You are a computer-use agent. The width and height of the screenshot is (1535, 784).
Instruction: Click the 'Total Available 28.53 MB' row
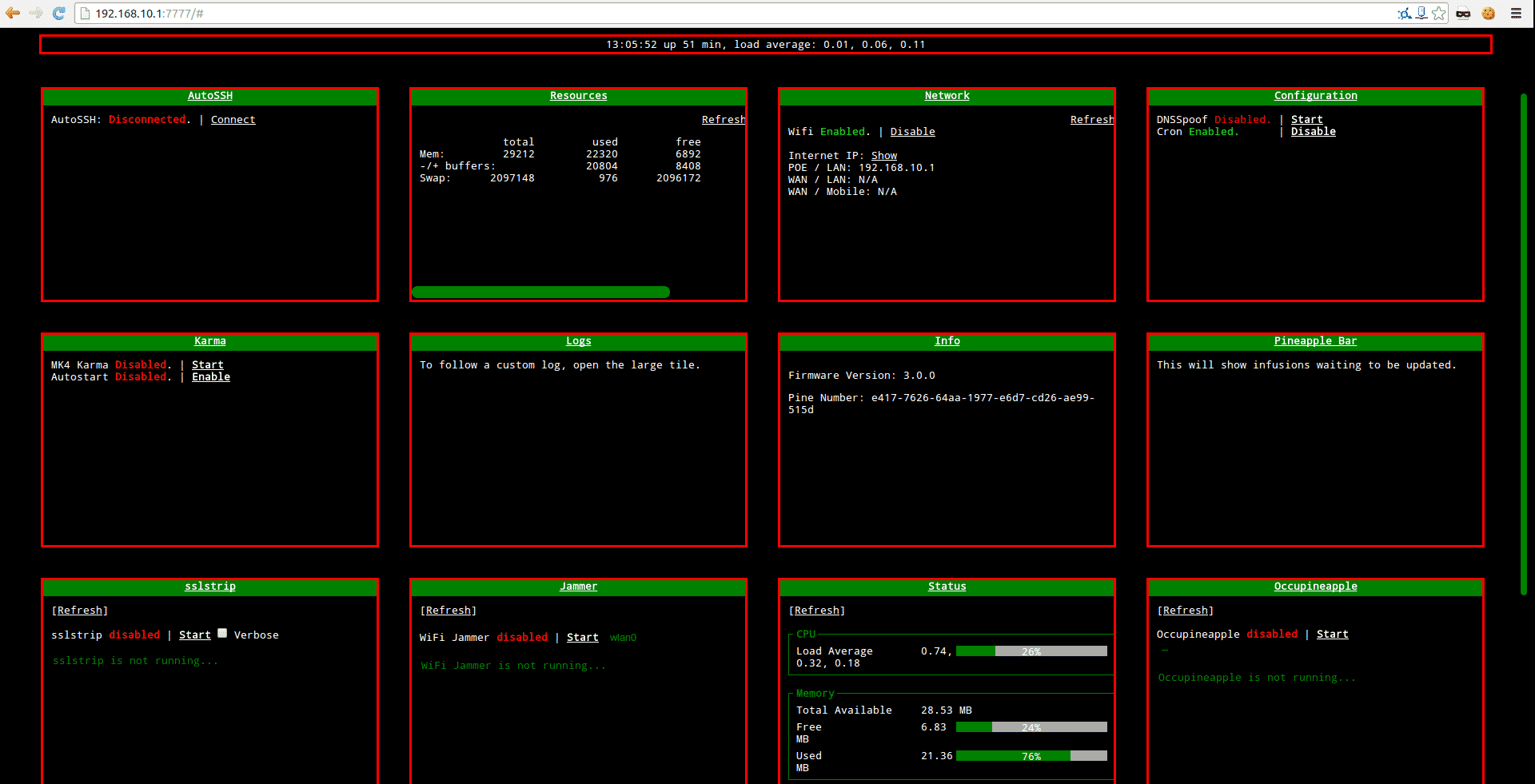(884, 710)
